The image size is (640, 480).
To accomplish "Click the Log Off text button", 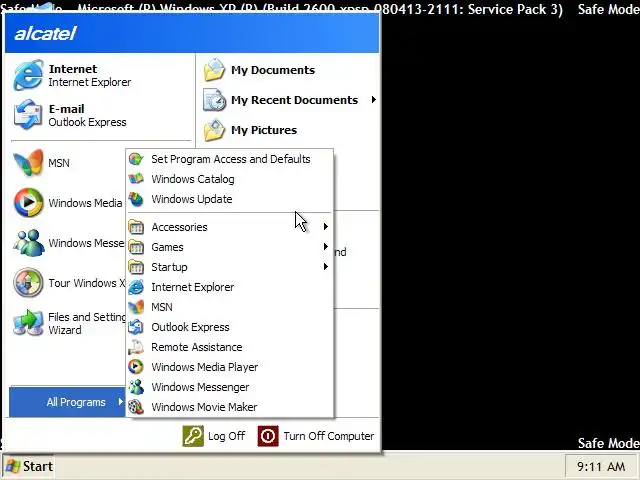I will [x=226, y=436].
